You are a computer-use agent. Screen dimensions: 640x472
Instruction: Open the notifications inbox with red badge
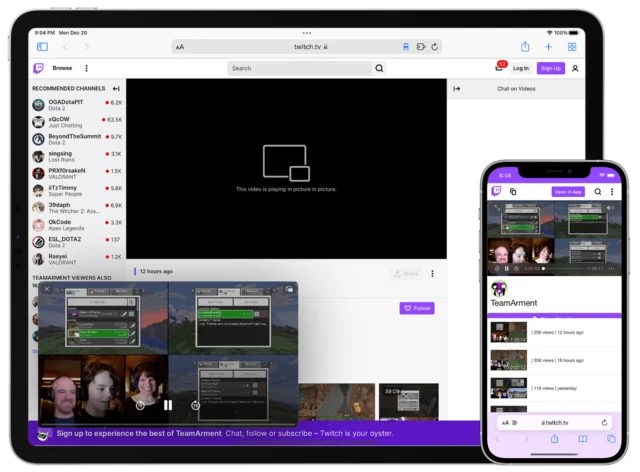[500, 67]
